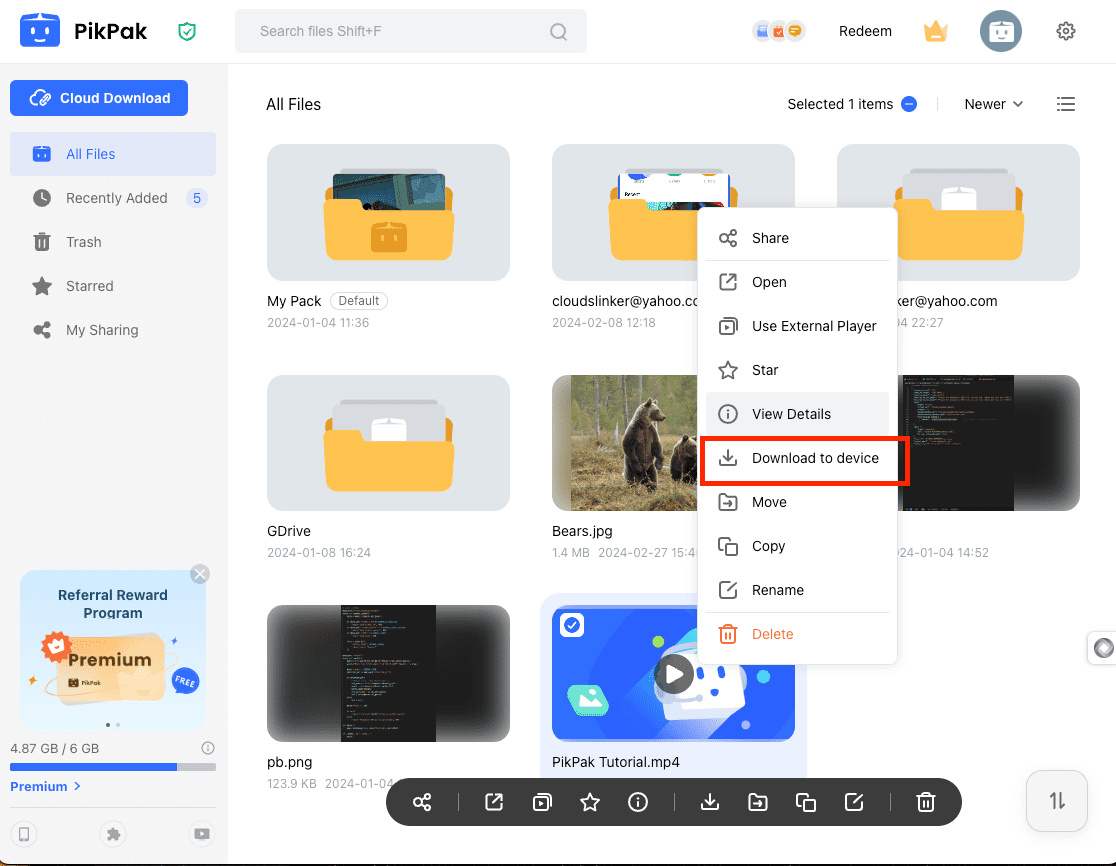Image resolution: width=1116 pixels, height=866 pixels.
Task: Uncheck the PikPak Tutorial.mp4 selection checkbox
Action: pos(572,625)
